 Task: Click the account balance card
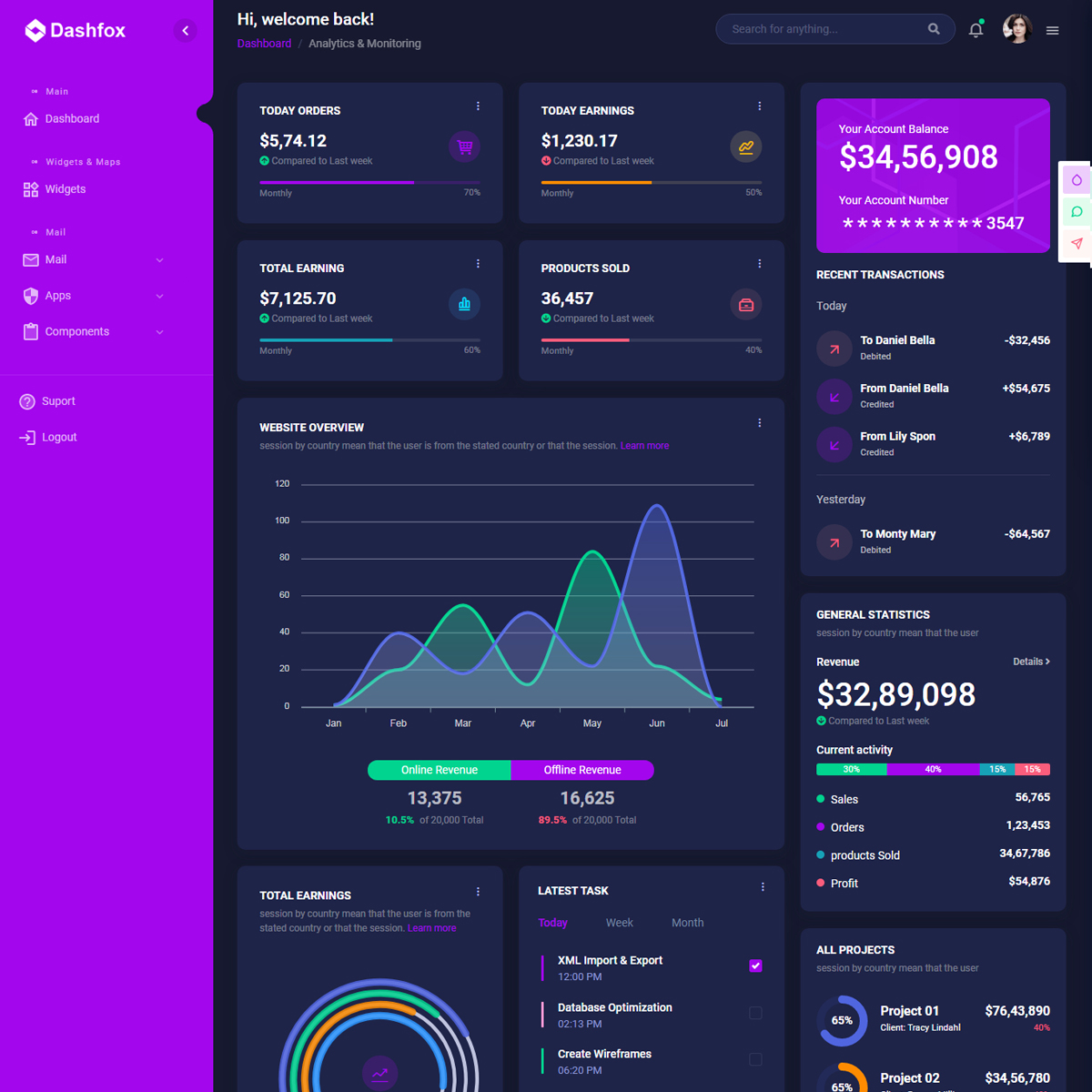point(933,176)
